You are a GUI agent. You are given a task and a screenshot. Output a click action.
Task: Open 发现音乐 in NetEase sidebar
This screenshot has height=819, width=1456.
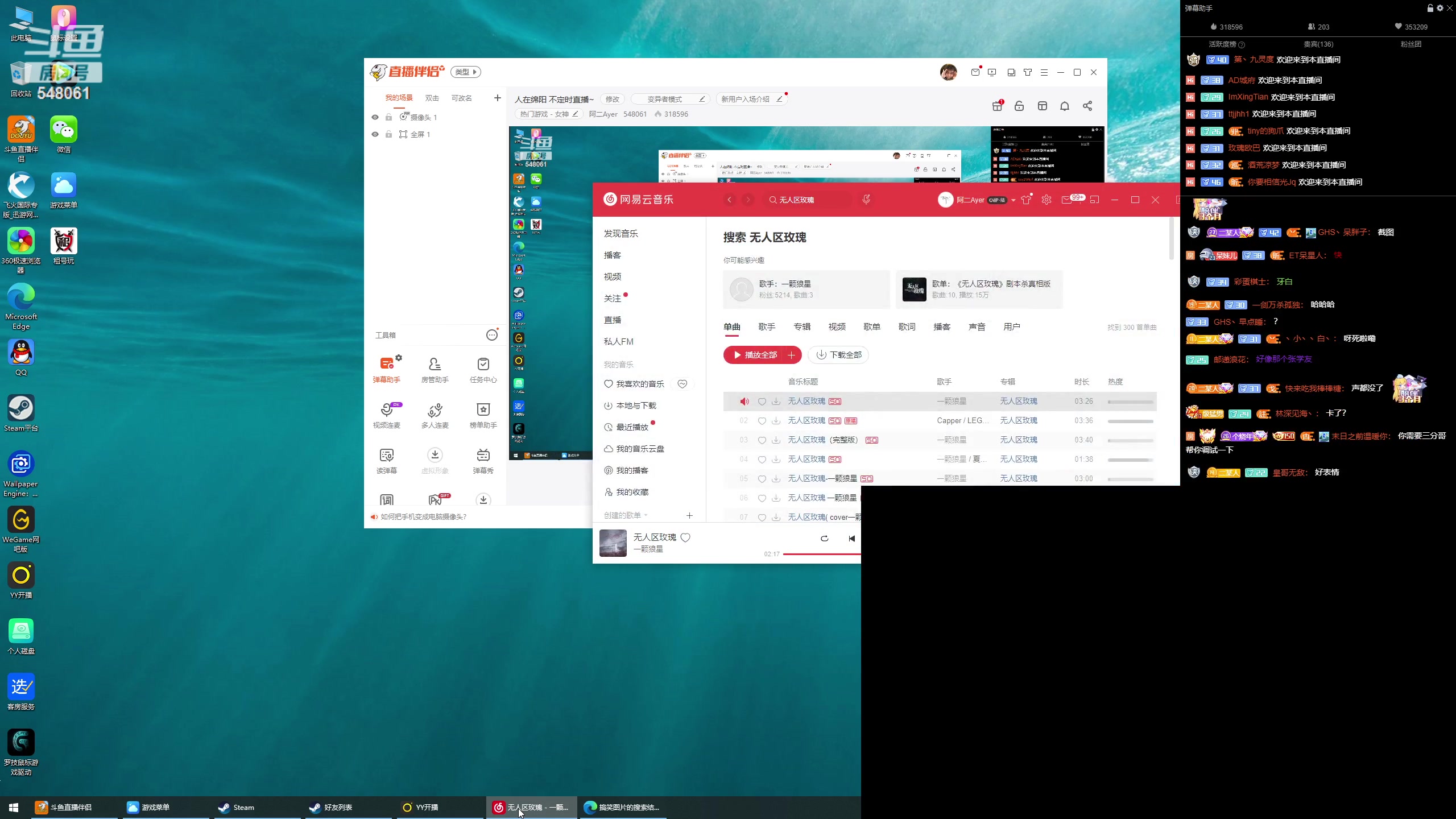(x=621, y=233)
